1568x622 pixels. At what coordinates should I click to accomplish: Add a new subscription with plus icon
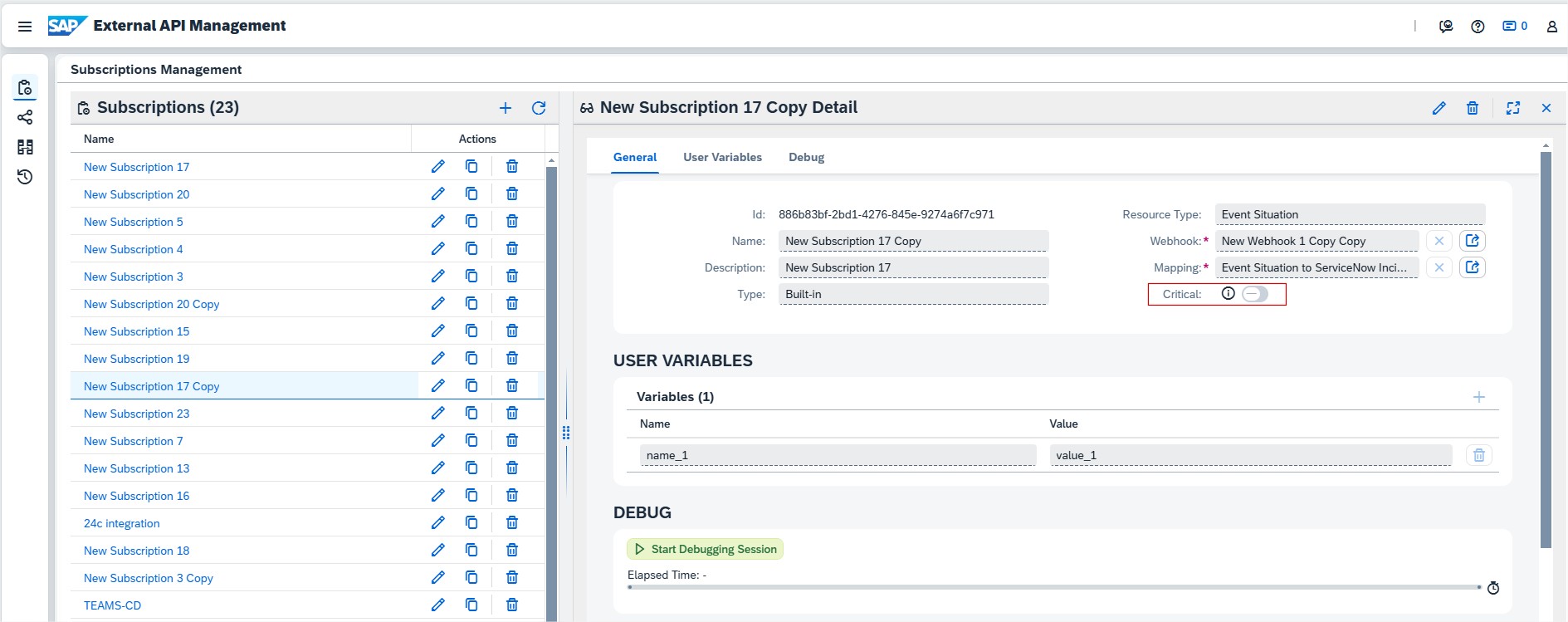pos(506,108)
